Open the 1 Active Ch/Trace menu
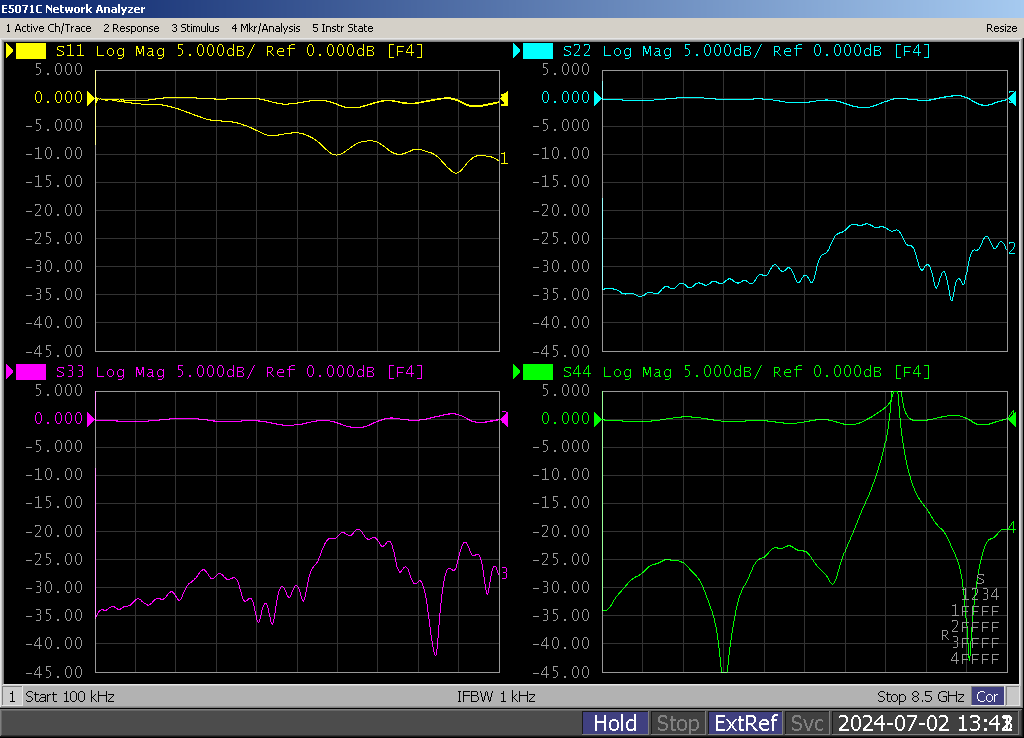This screenshot has width=1024, height=738. click(49, 28)
